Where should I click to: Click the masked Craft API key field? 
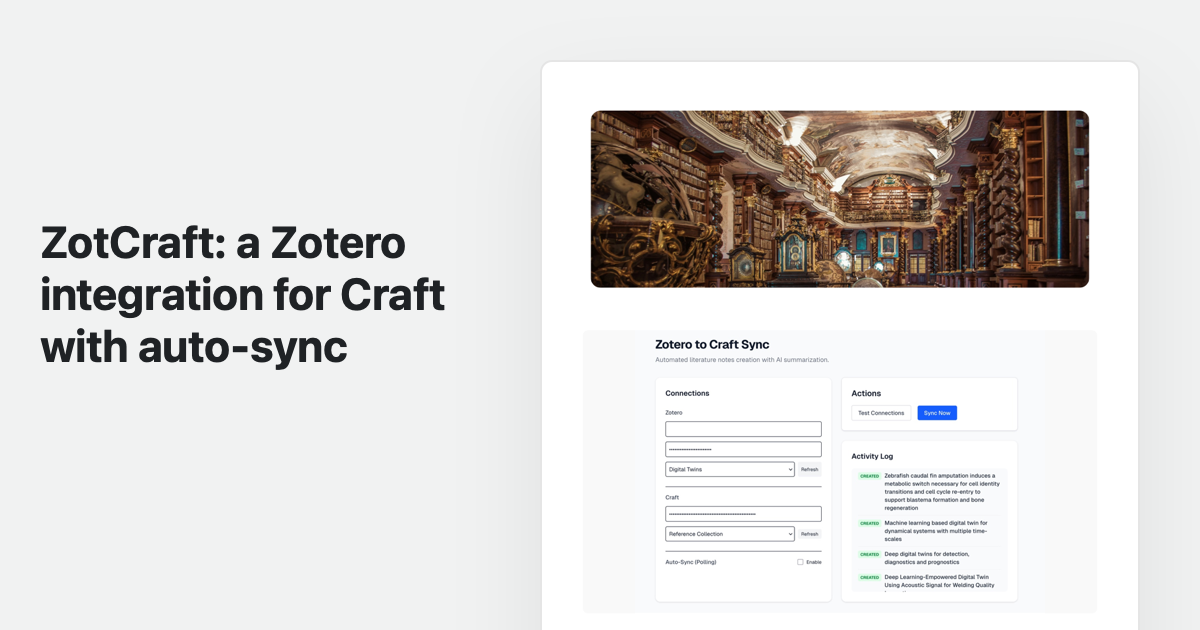point(743,514)
